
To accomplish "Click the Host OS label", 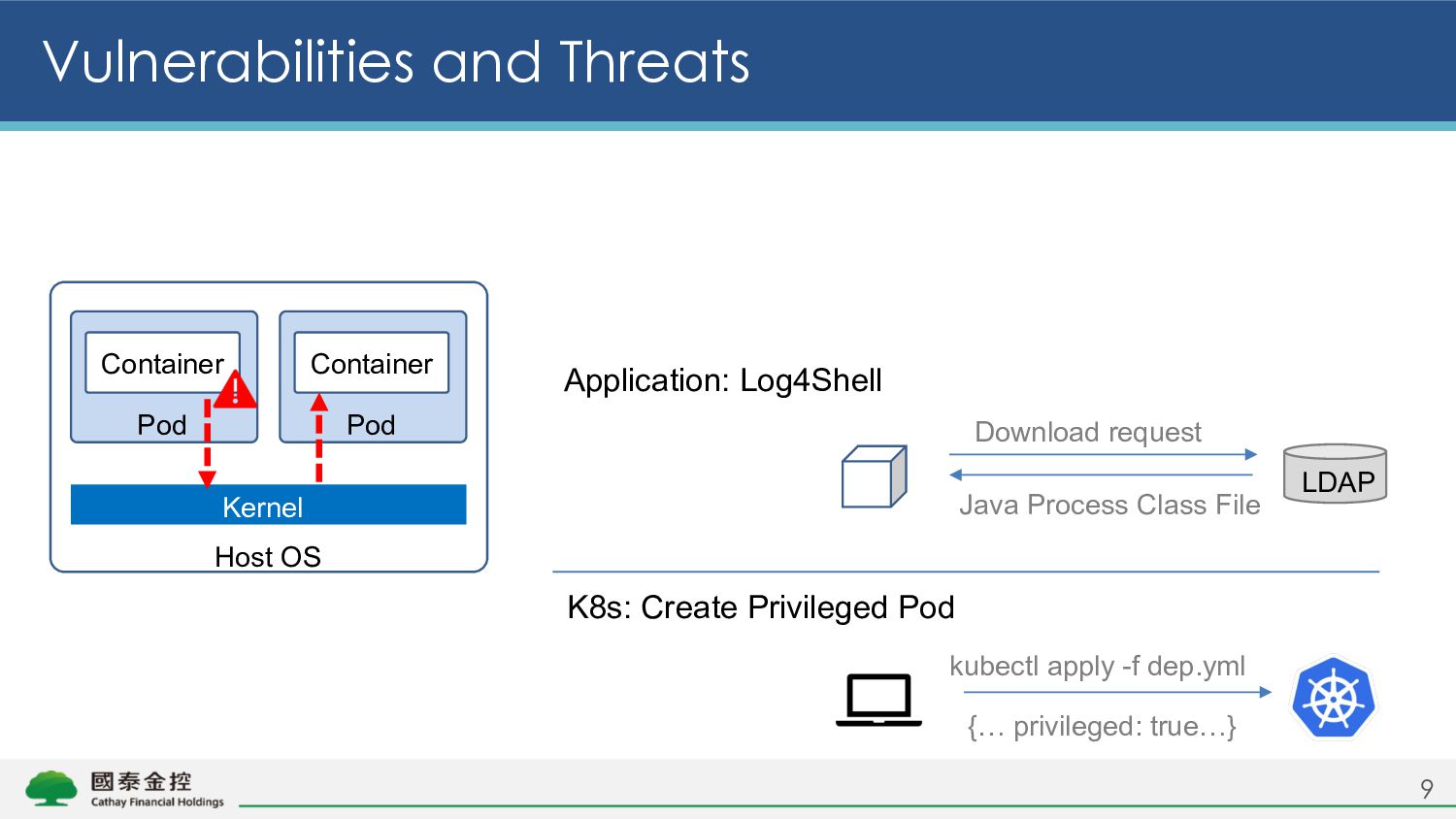I will point(268,557).
